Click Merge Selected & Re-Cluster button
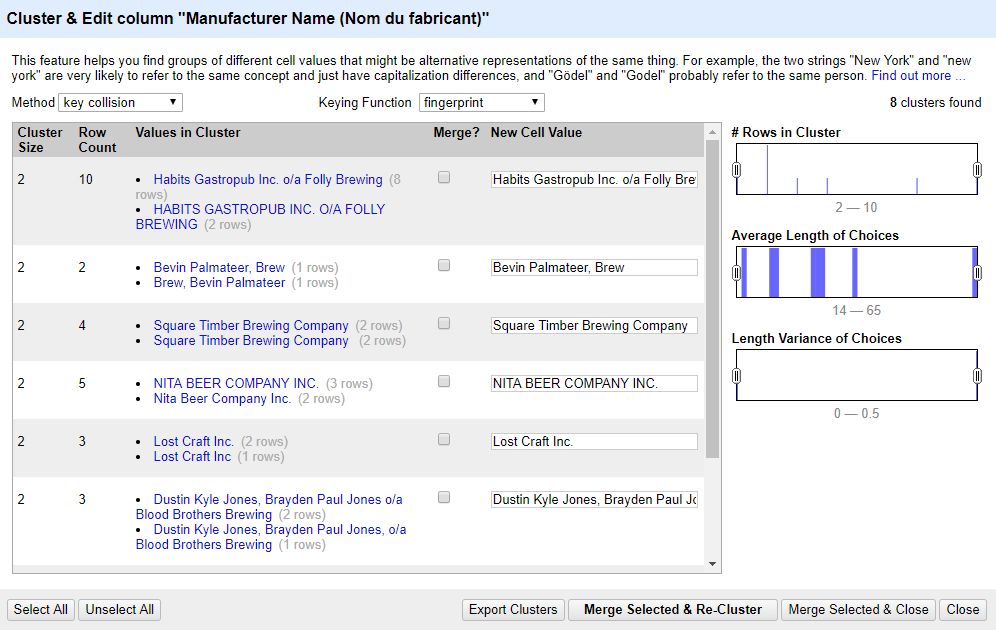 pyautogui.click(x=673, y=610)
